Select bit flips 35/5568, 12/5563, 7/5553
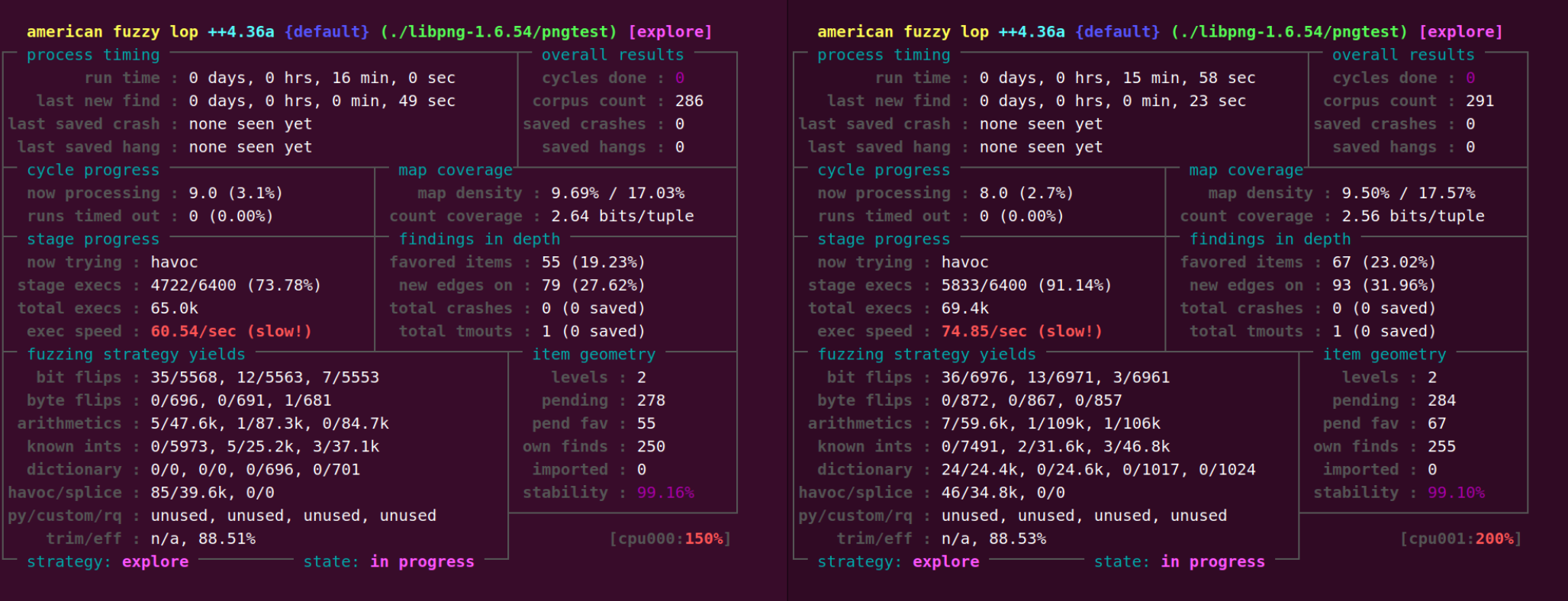Image resolution: width=1568 pixels, height=601 pixels. pyautogui.click(x=265, y=378)
